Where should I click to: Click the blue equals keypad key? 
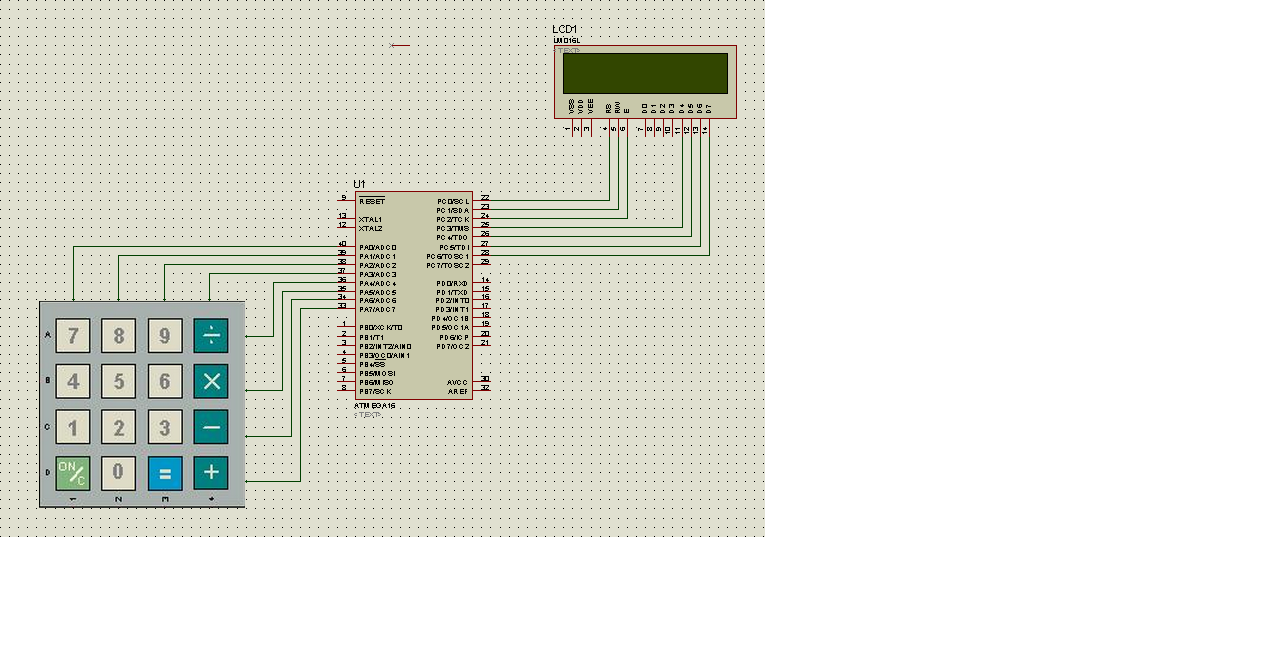pyautogui.click(x=165, y=473)
